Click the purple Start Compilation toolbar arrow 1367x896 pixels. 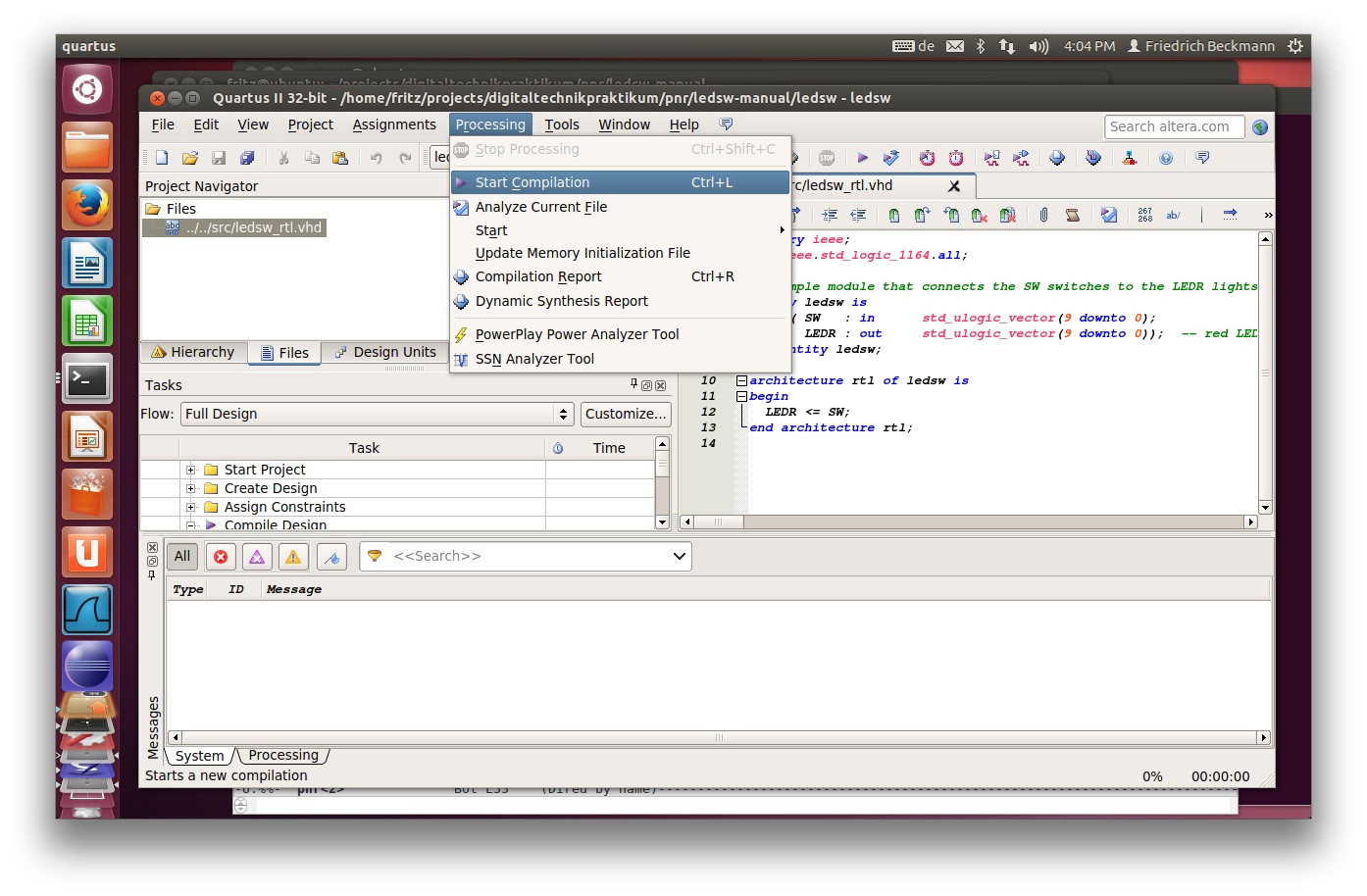862,158
